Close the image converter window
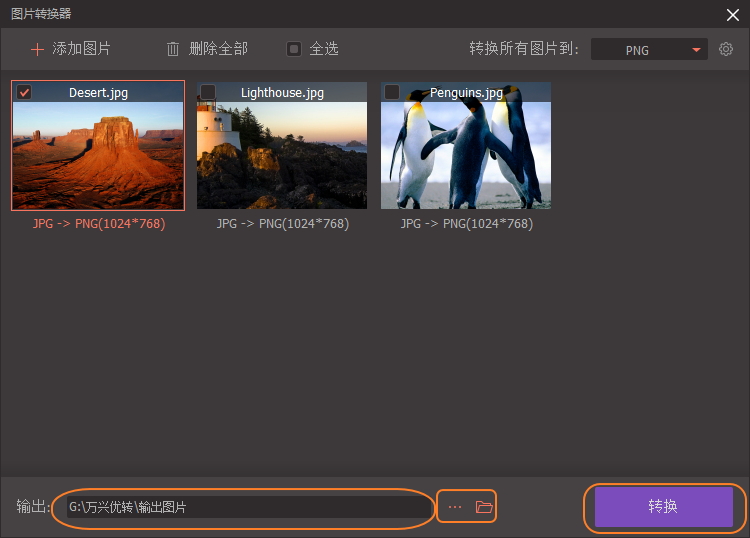 (x=732, y=15)
